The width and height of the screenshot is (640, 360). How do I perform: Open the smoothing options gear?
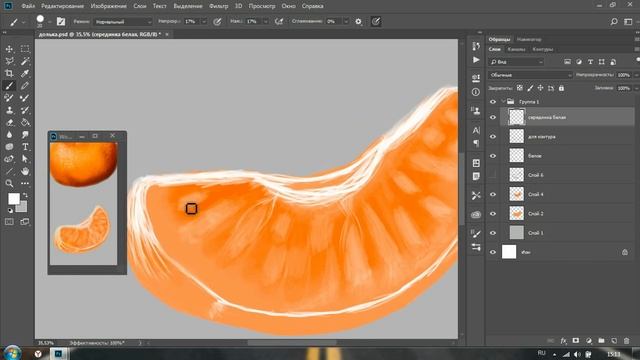[x=358, y=22]
